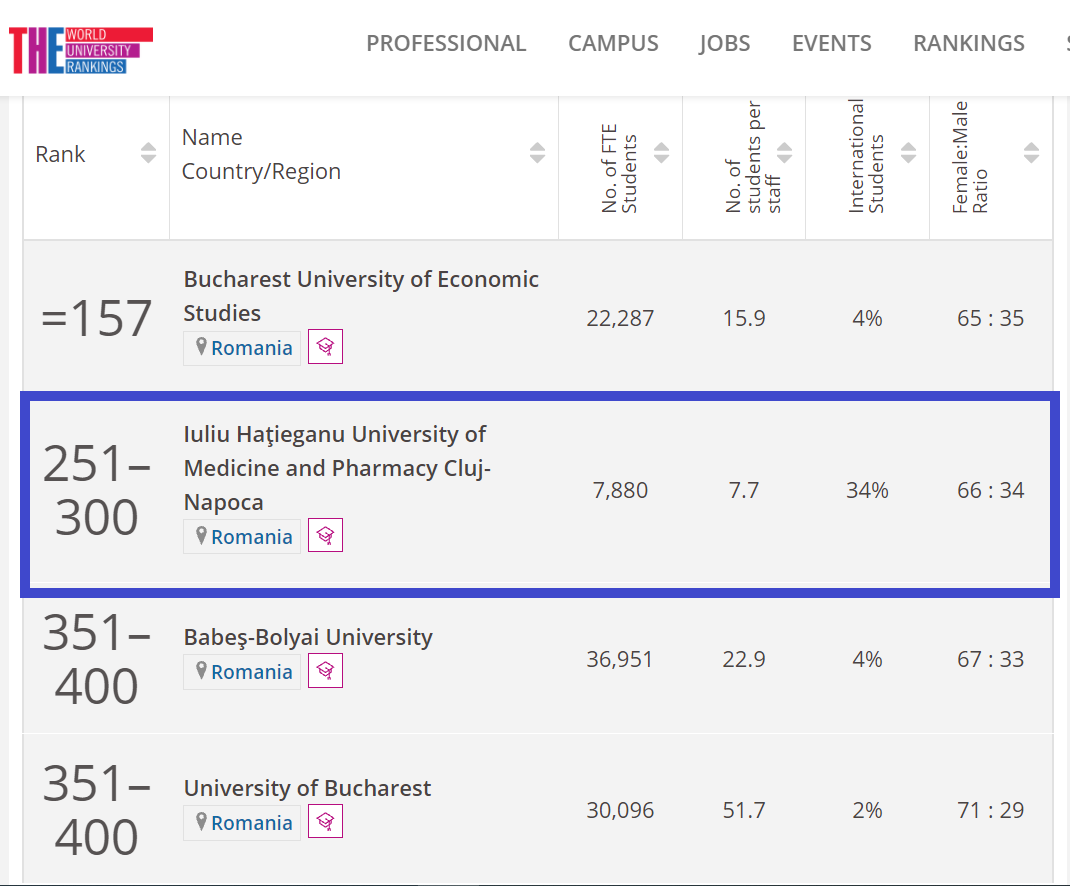Screen dimensions: 1070x886
Task: Open the EVENTS menu
Action: 832,43
